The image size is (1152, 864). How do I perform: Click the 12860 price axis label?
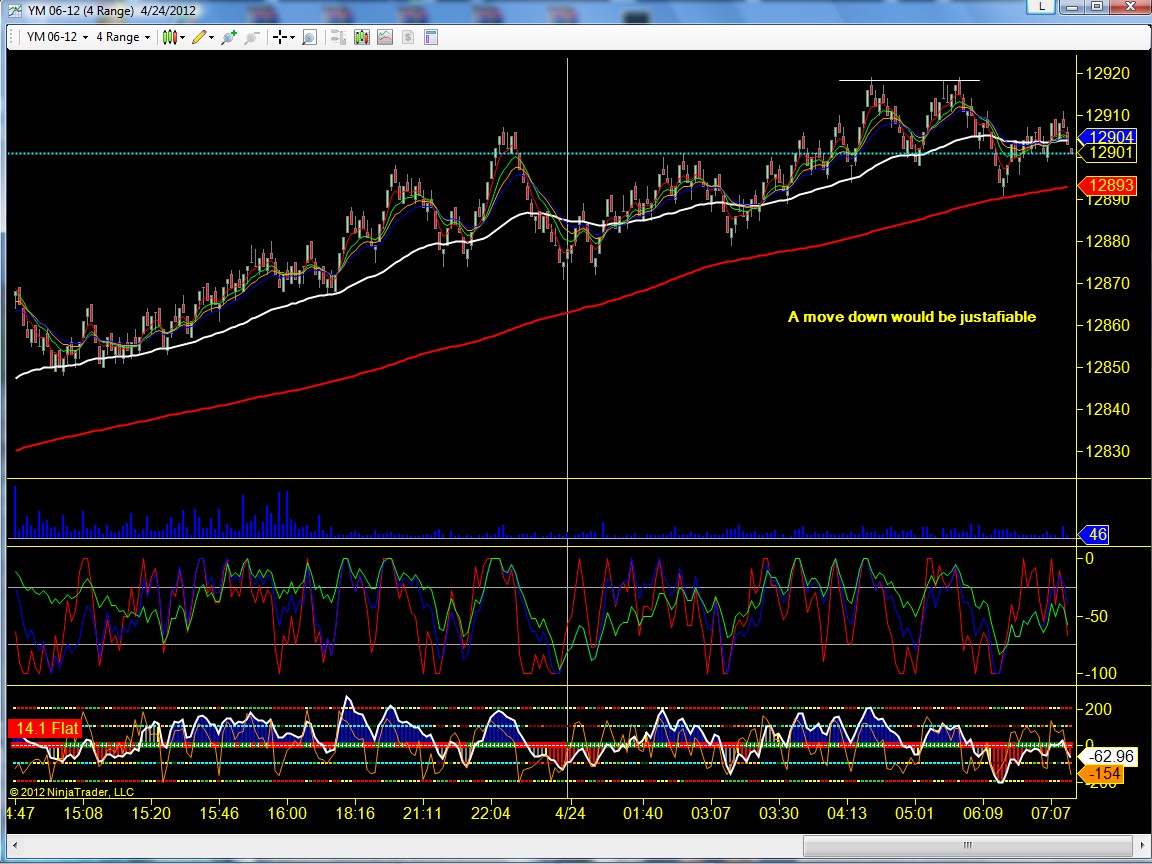pyautogui.click(x=1107, y=325)
